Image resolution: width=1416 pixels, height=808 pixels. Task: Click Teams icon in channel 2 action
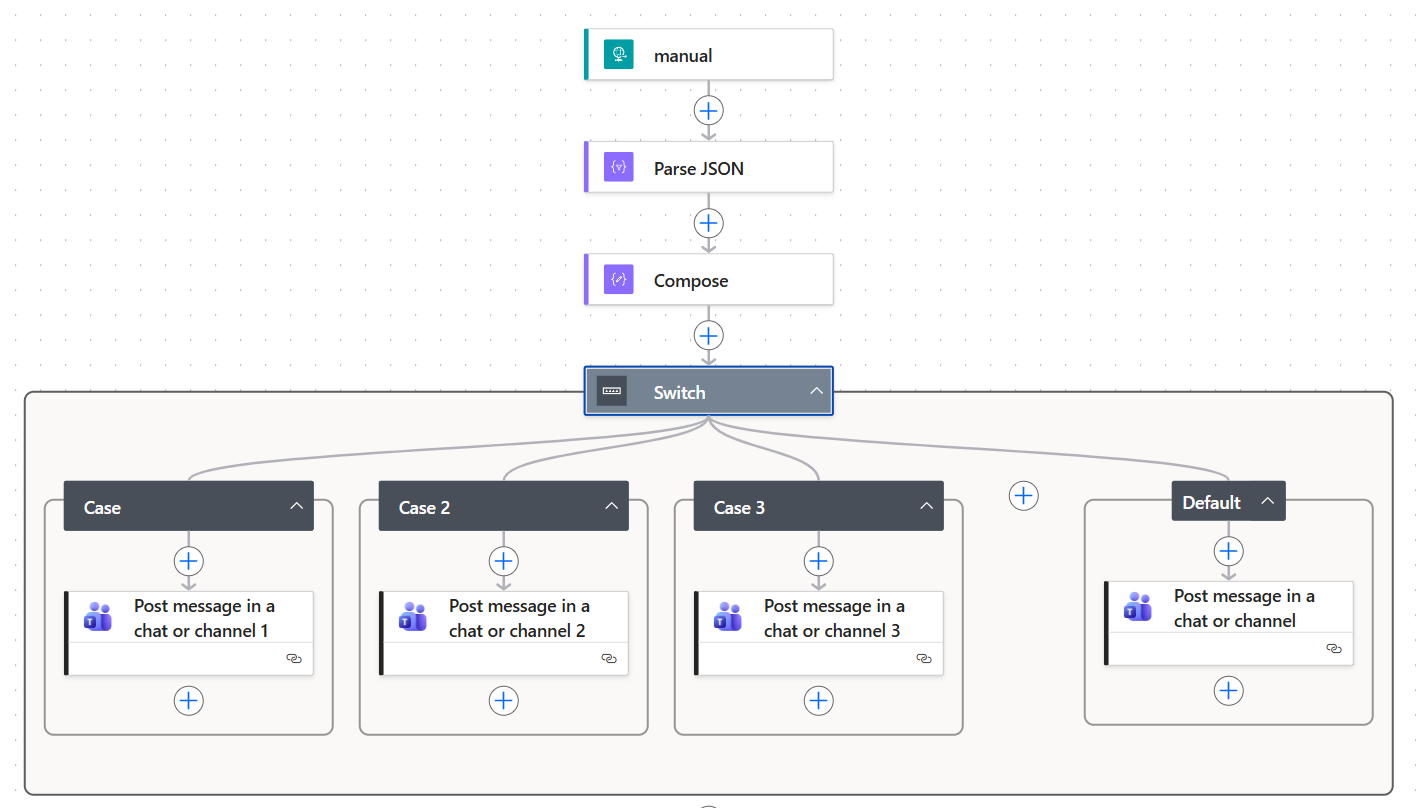point(413,618)
